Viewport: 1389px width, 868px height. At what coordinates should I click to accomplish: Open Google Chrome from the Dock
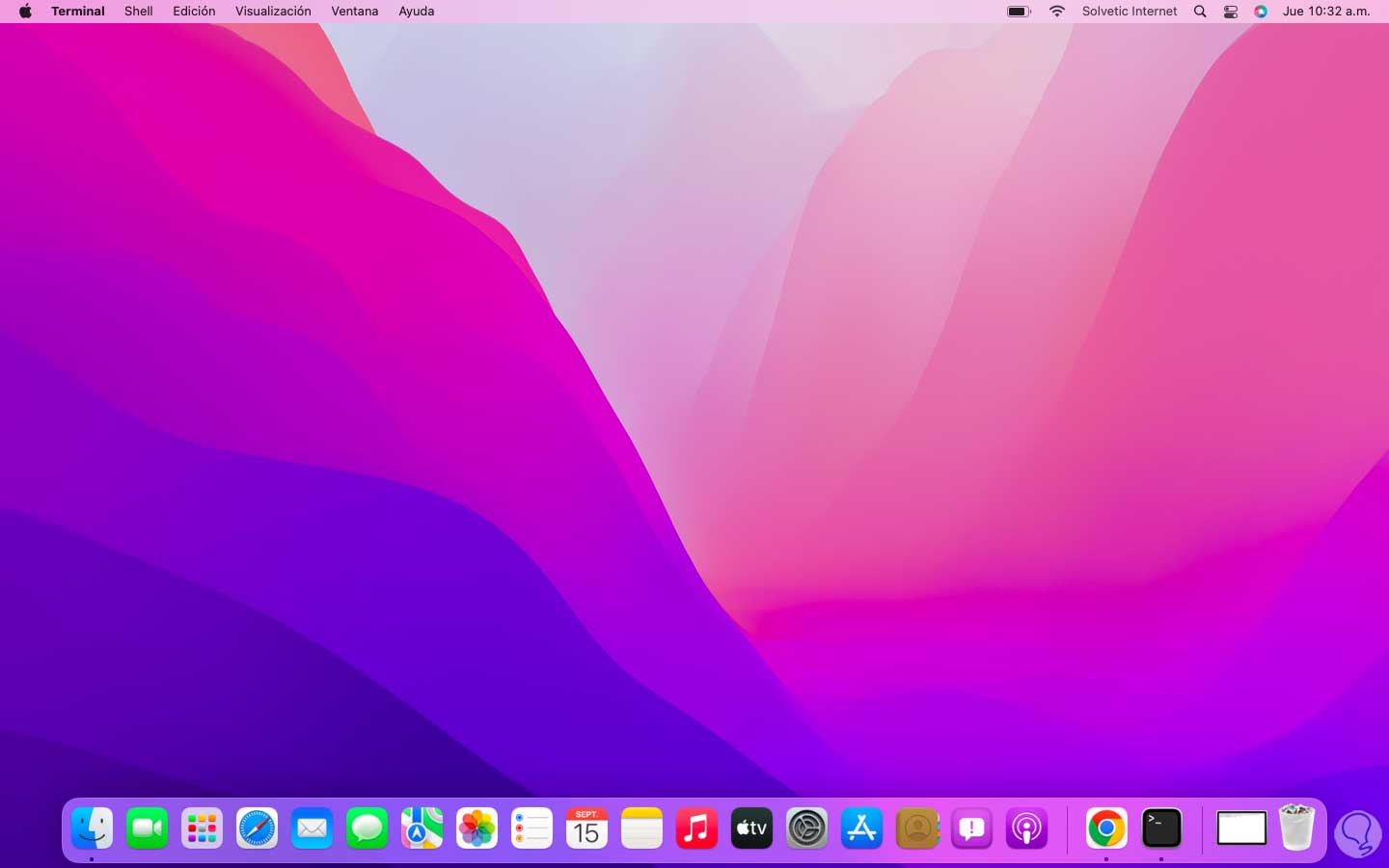point(1106,828)
